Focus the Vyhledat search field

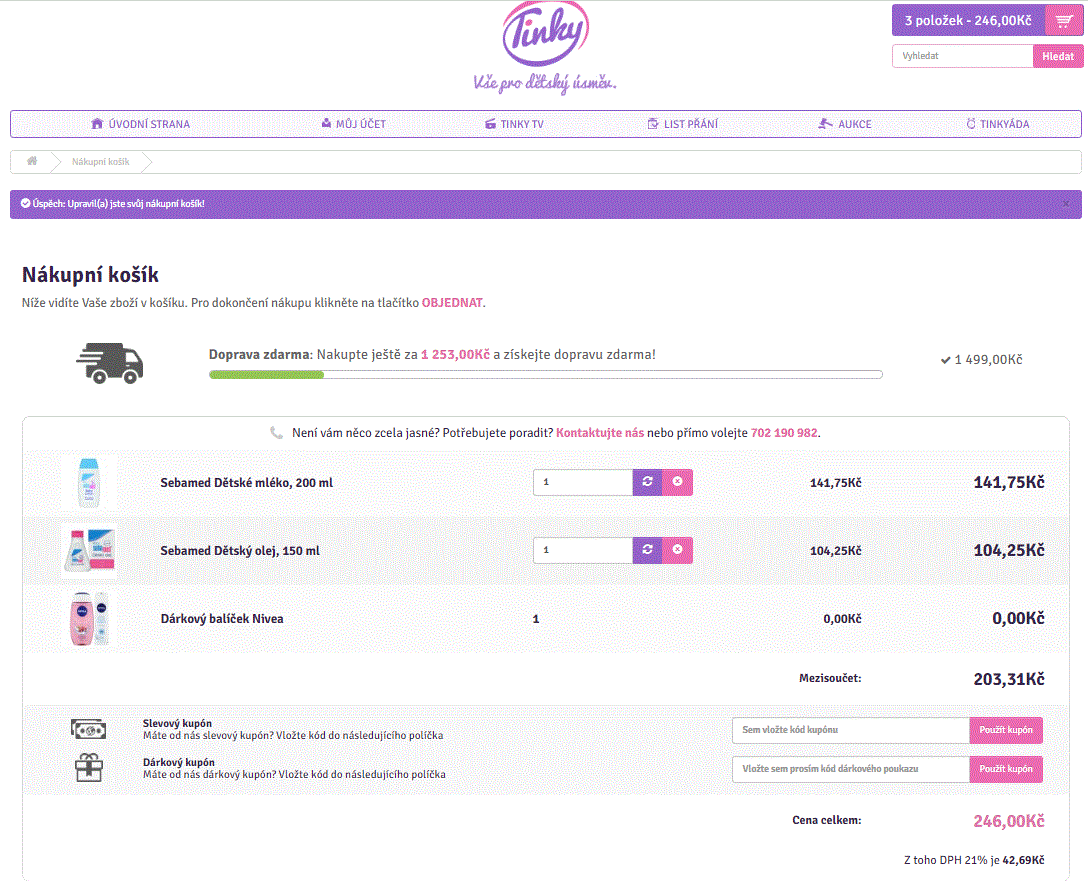click(962, 56)
